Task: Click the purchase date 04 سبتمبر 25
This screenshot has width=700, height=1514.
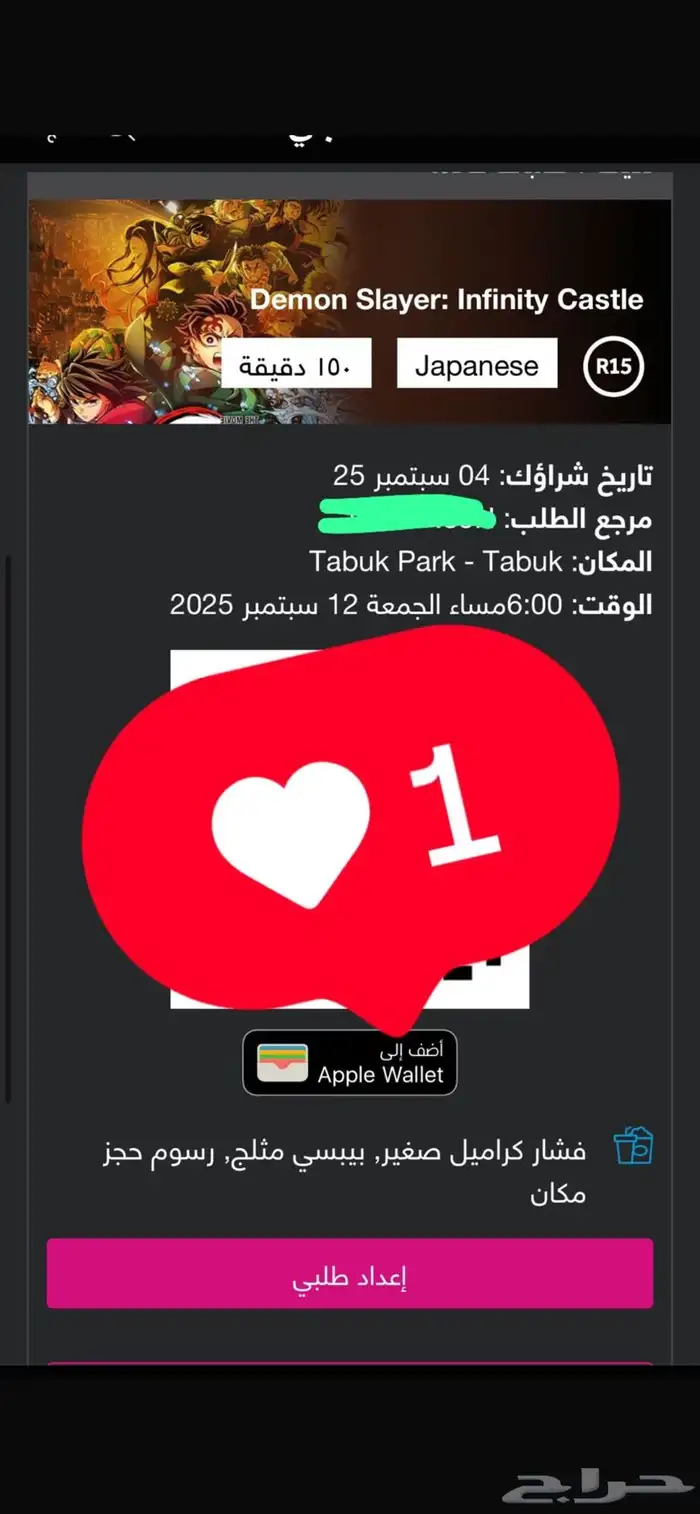Action: pos(412,475)
